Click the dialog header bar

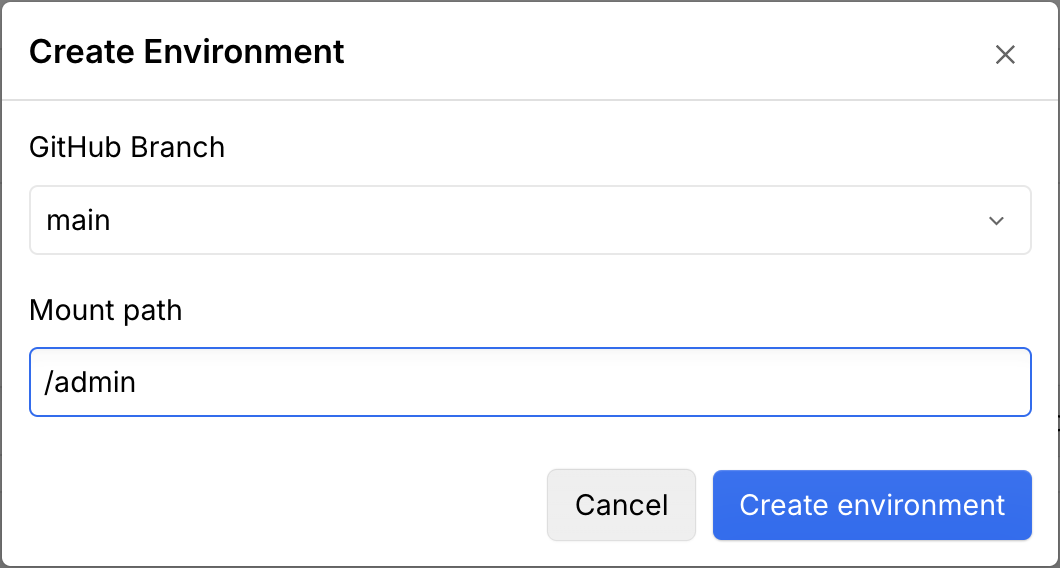[x=600, y=51]
